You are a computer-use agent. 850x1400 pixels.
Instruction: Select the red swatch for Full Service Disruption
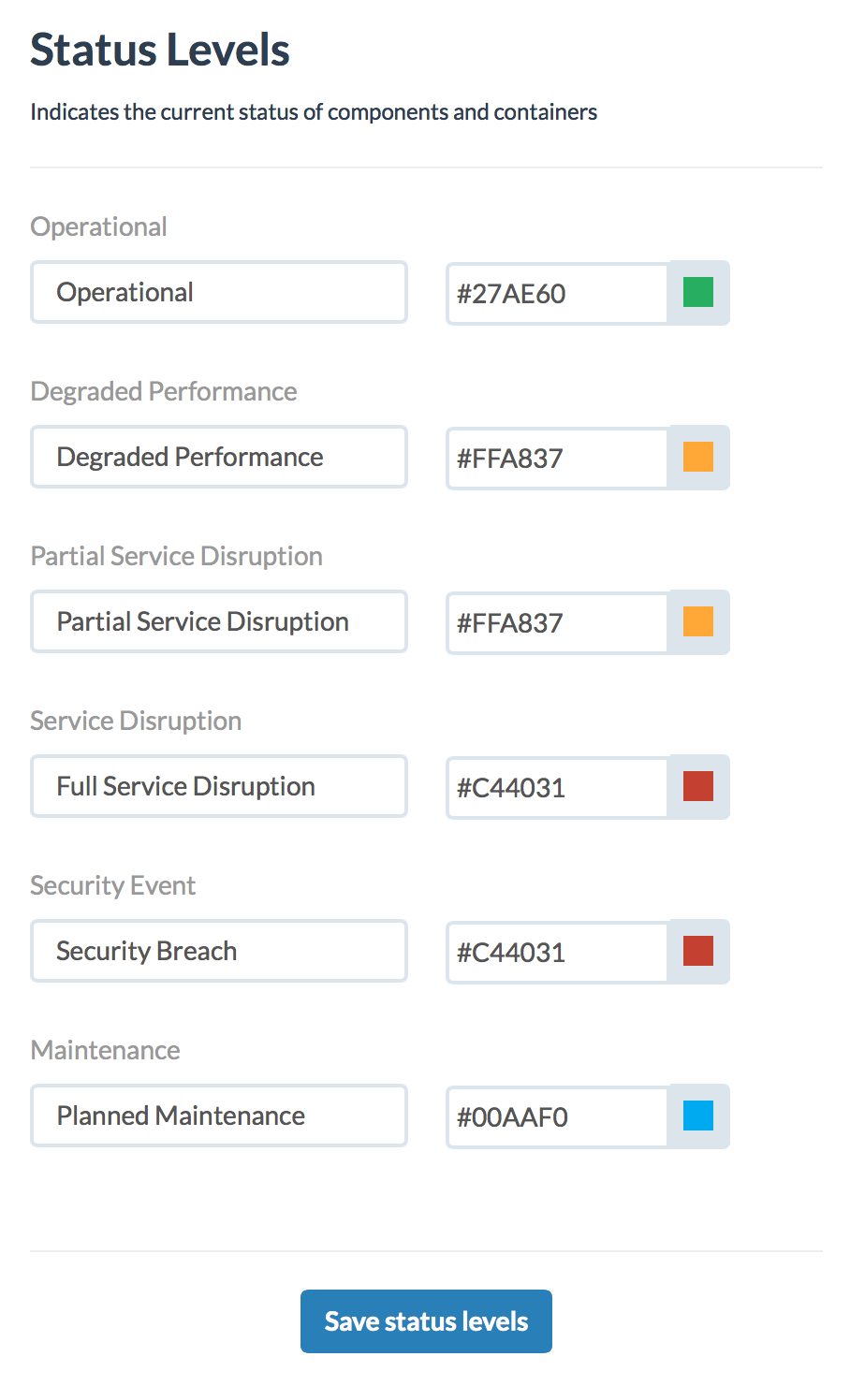[x=697, y=787]
